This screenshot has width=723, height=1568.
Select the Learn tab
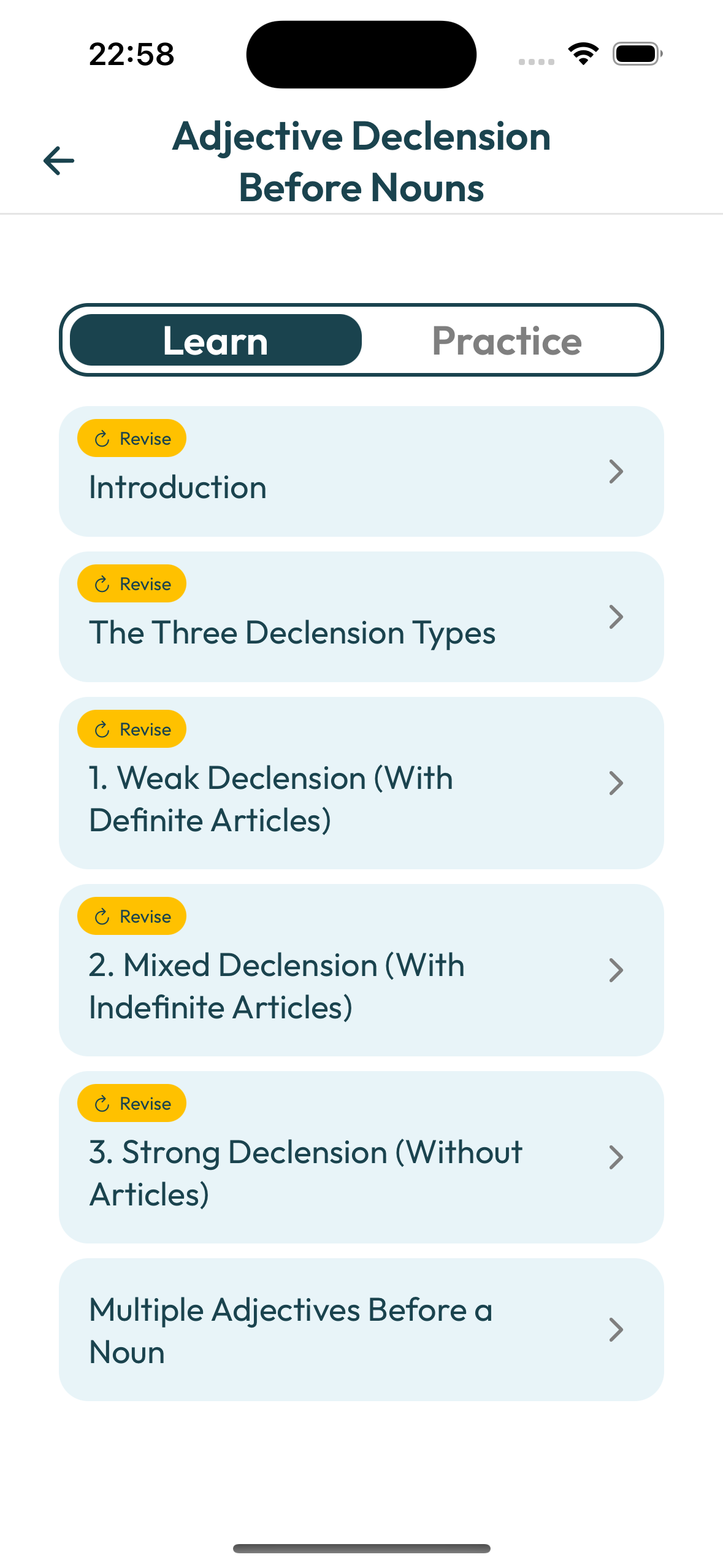pos(216,340)
